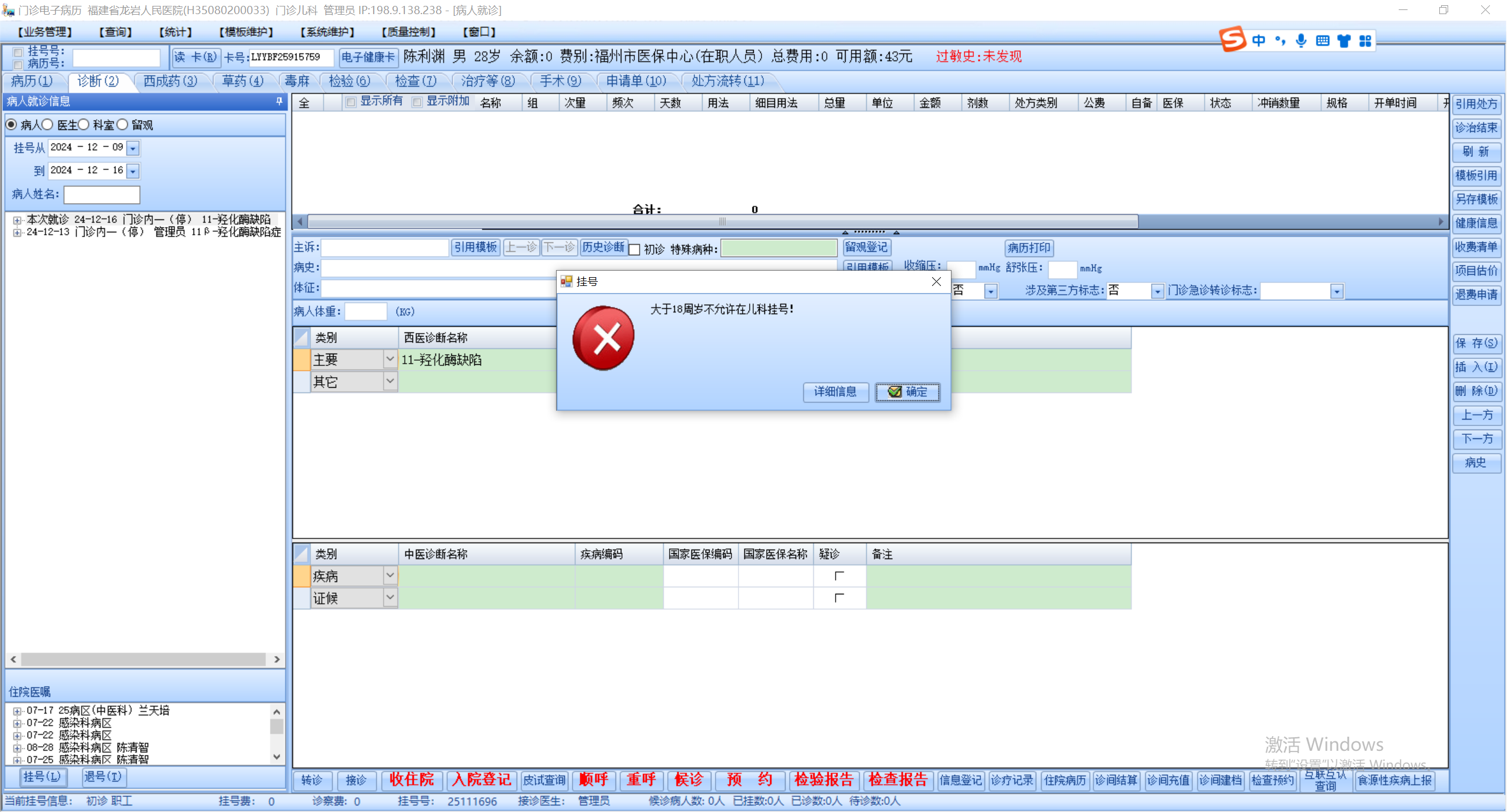This screenshot has width=1507, height=812.
Task: Enable the 显示所有 checkbox
Action: 351,102
